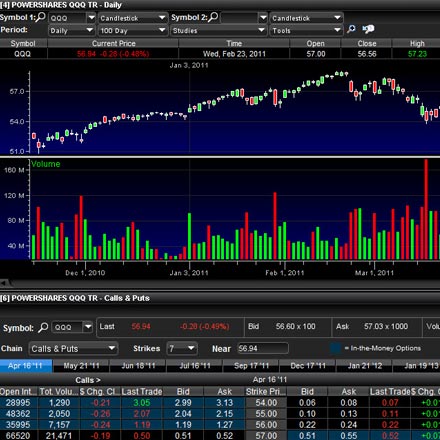The width and height of the screenshot is (440, 440).
Task: Click open interest cell 28995
Action: coord(18,403)
